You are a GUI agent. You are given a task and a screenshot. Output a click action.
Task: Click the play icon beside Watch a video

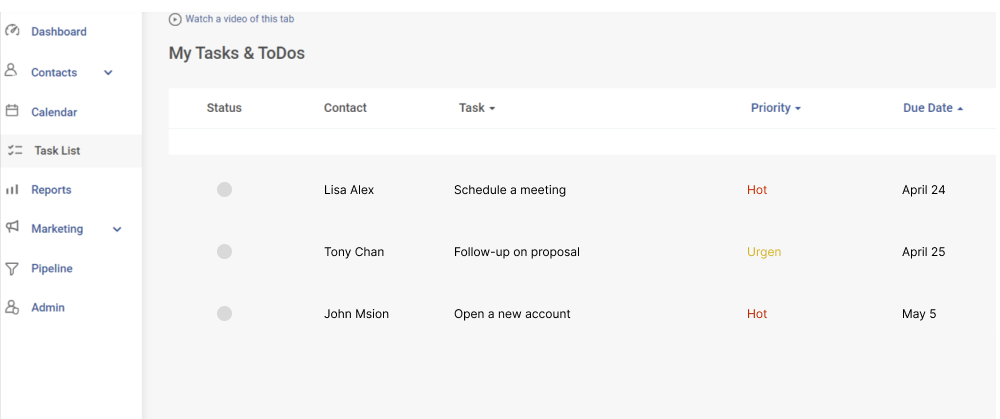pyautogui.click(x=175, y=20)
